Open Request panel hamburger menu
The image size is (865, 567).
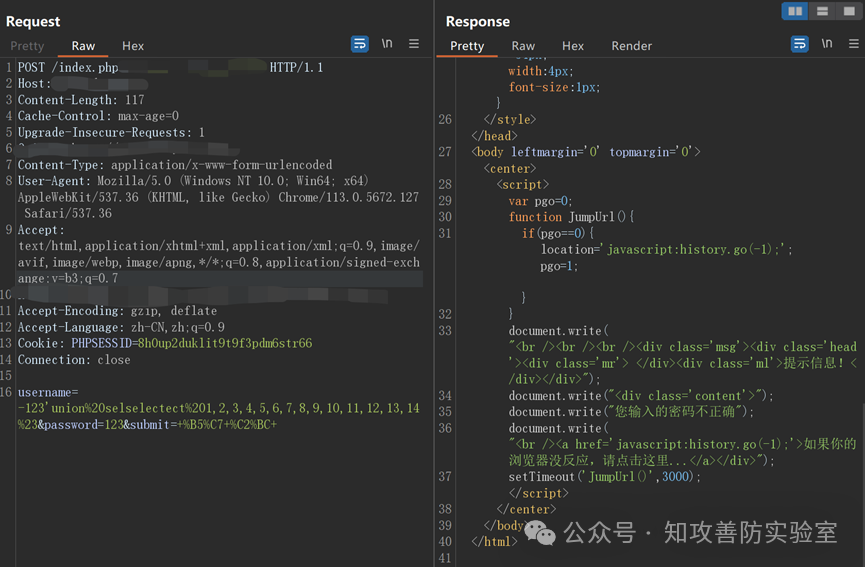click(x=414, y=44)
